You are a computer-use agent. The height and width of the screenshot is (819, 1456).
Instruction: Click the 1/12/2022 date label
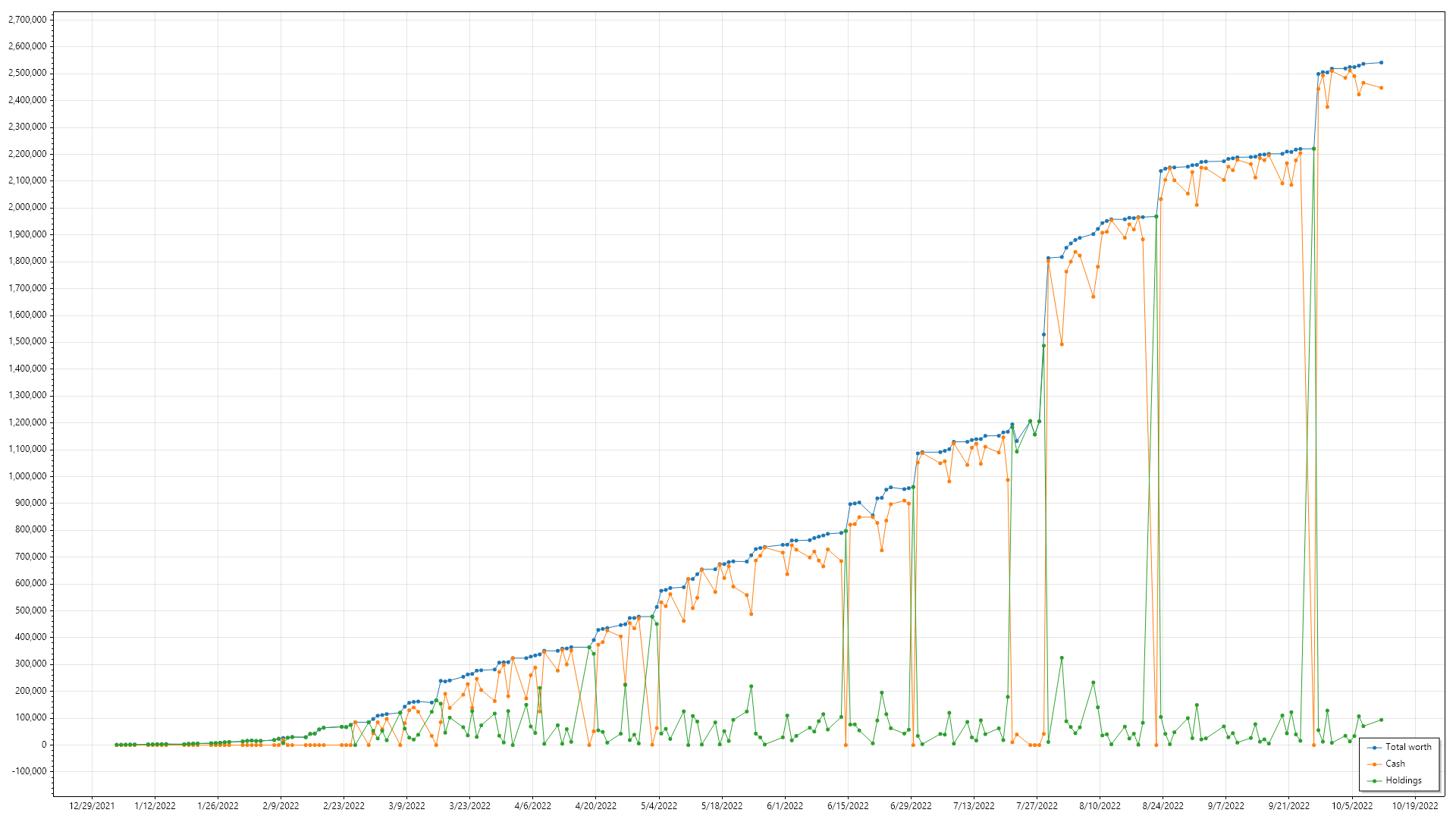pyautogui.click(x=155, y=806)
